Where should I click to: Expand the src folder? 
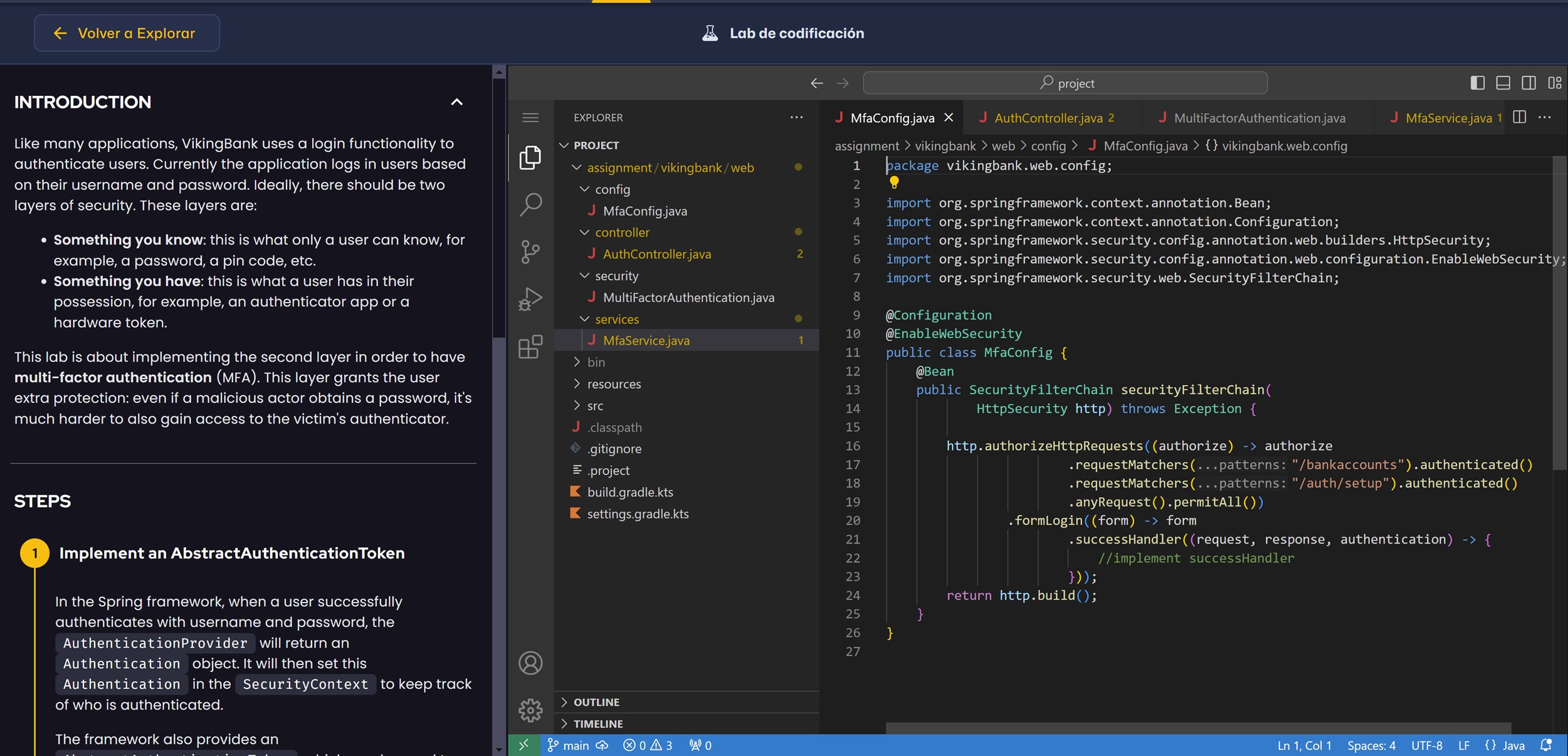[x=577, y=406]
